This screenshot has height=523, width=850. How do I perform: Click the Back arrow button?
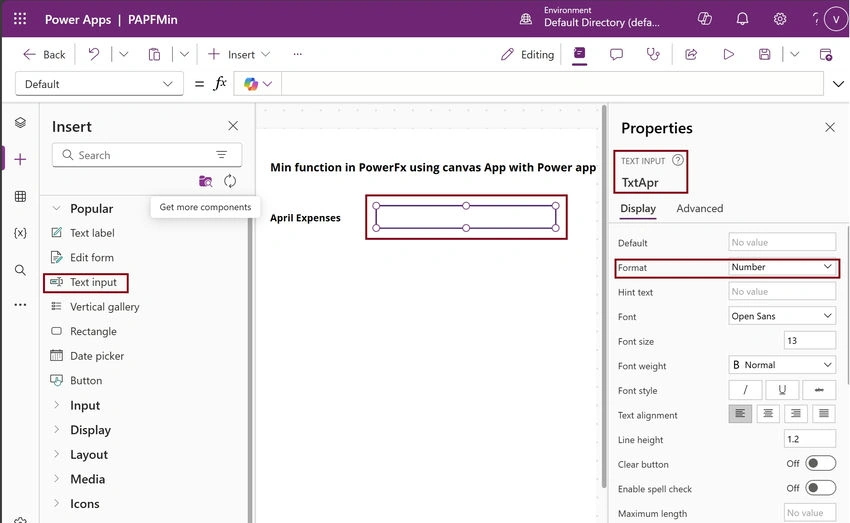[43, 54]
